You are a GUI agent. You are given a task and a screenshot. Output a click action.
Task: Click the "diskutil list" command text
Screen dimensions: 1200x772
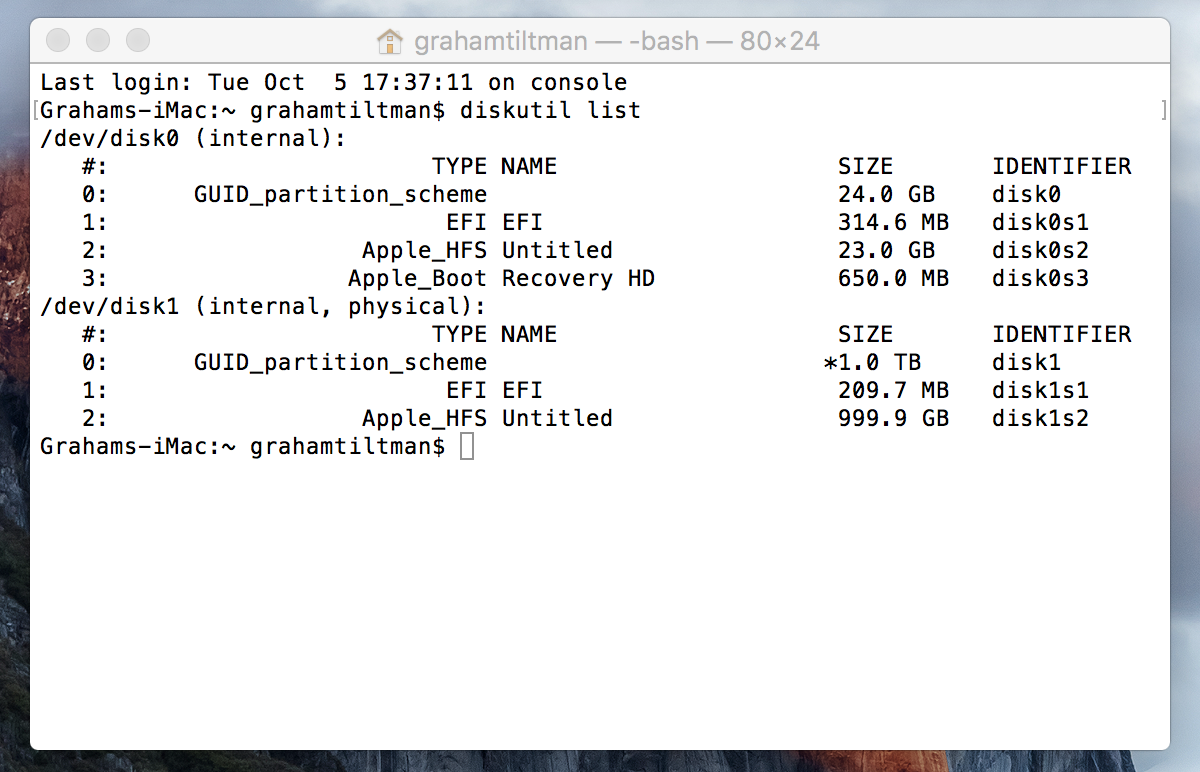550,110
